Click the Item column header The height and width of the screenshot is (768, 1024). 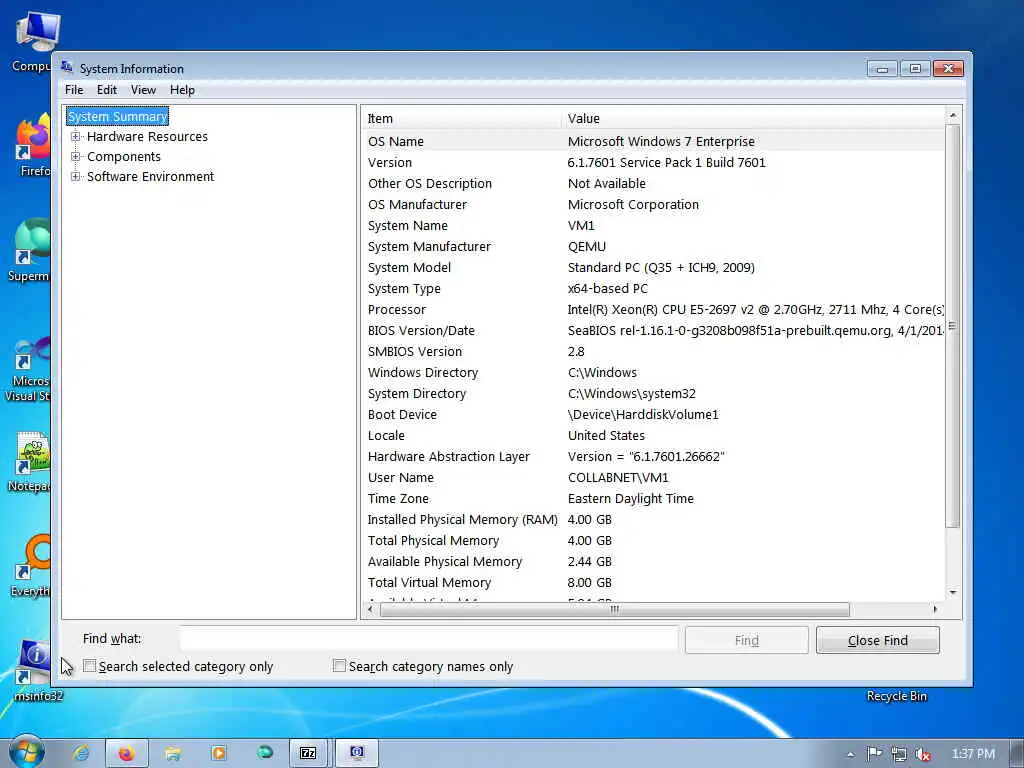click(461, 118)
